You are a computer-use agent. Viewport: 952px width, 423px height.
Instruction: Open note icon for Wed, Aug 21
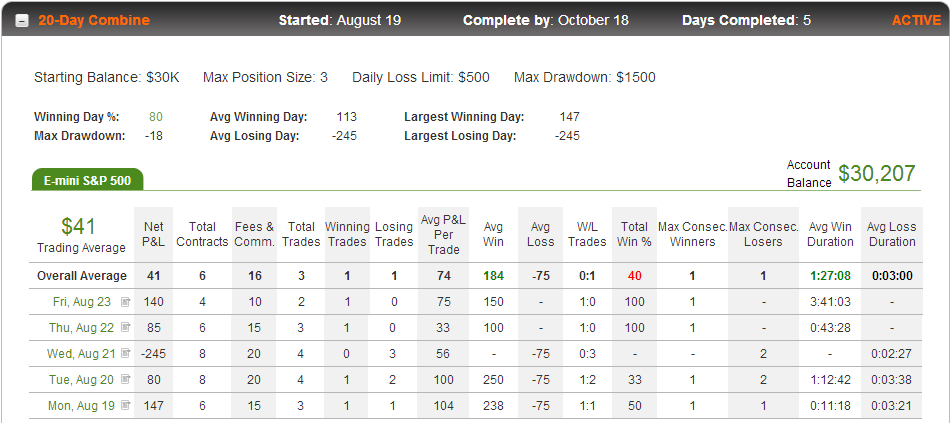[x=126, y=353]
